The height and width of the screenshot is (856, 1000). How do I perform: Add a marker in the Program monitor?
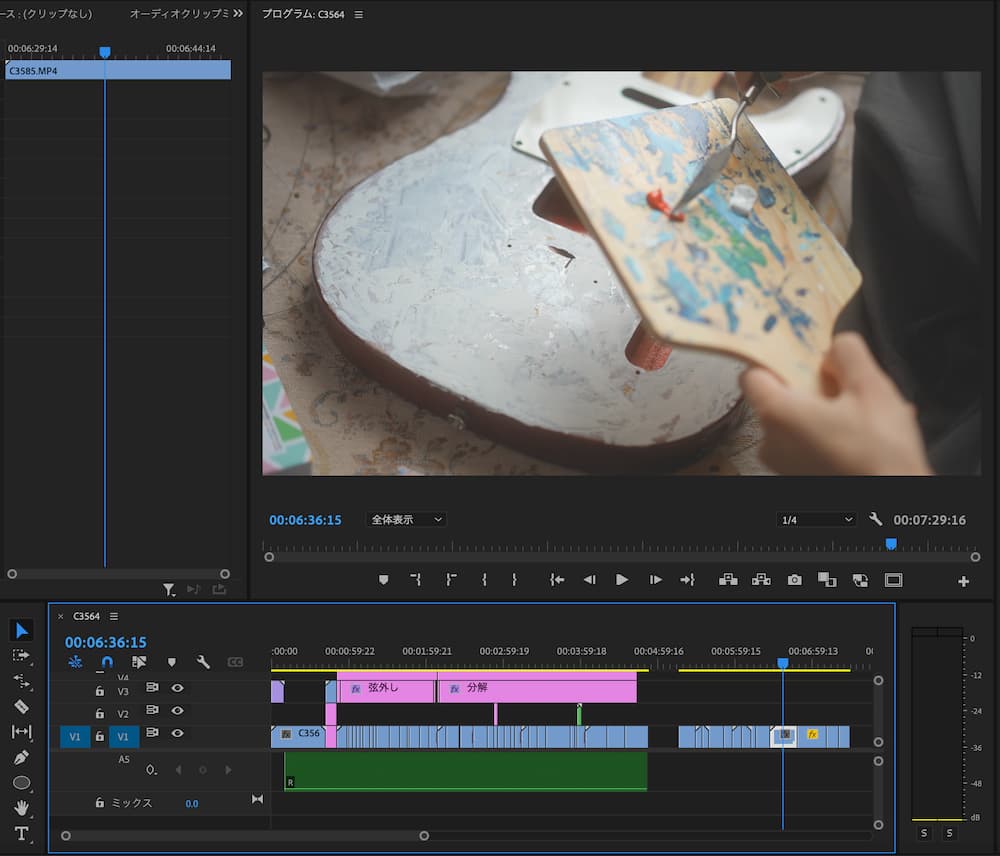pos(383,580)
